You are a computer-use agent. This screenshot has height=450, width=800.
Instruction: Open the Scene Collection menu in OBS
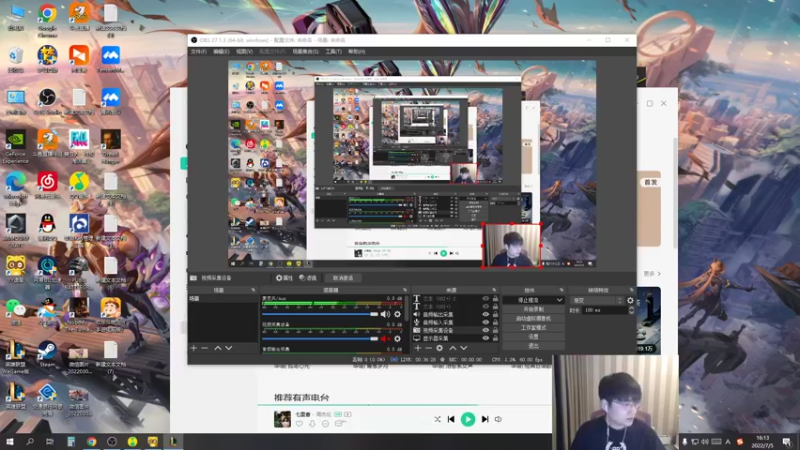point(306,52)
